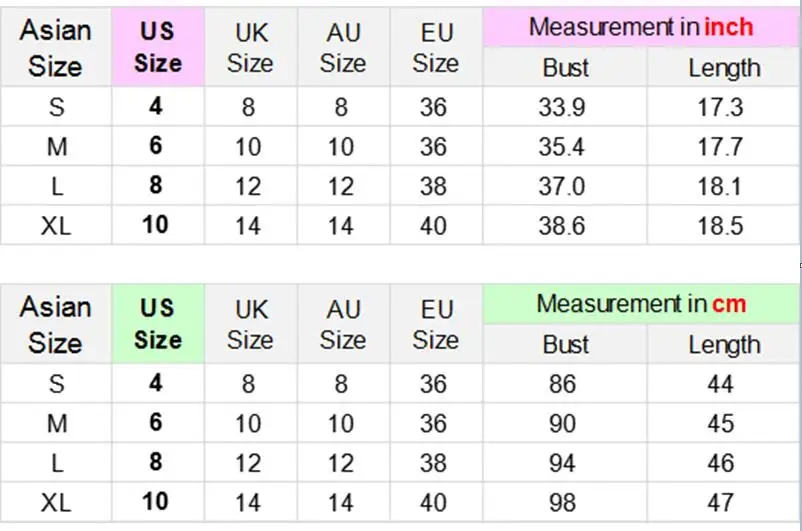Screen dimensions: 802x531
Task: Click the 17.3 length cell
Action: tap(720, 107)
